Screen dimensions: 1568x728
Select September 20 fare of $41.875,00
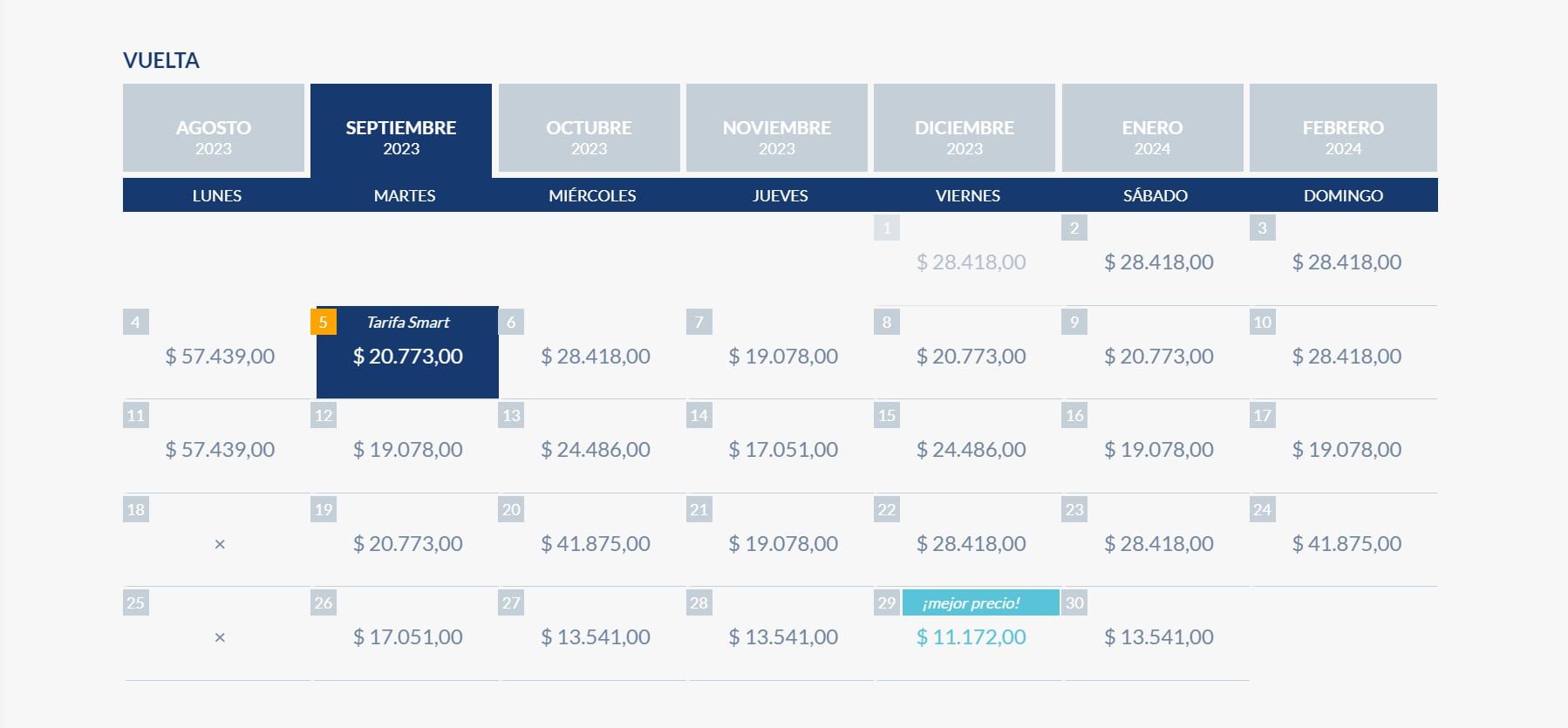tap(596, 543)
